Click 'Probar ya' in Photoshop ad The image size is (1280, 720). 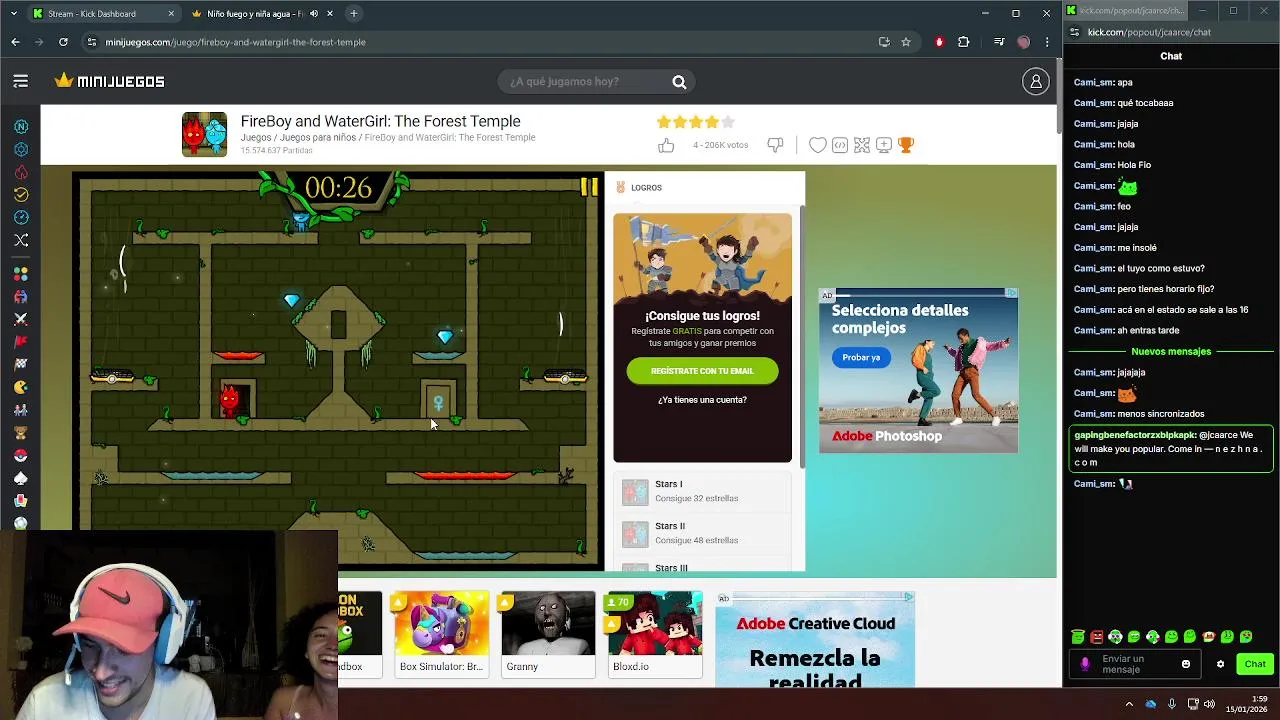[x=861, y=357]
